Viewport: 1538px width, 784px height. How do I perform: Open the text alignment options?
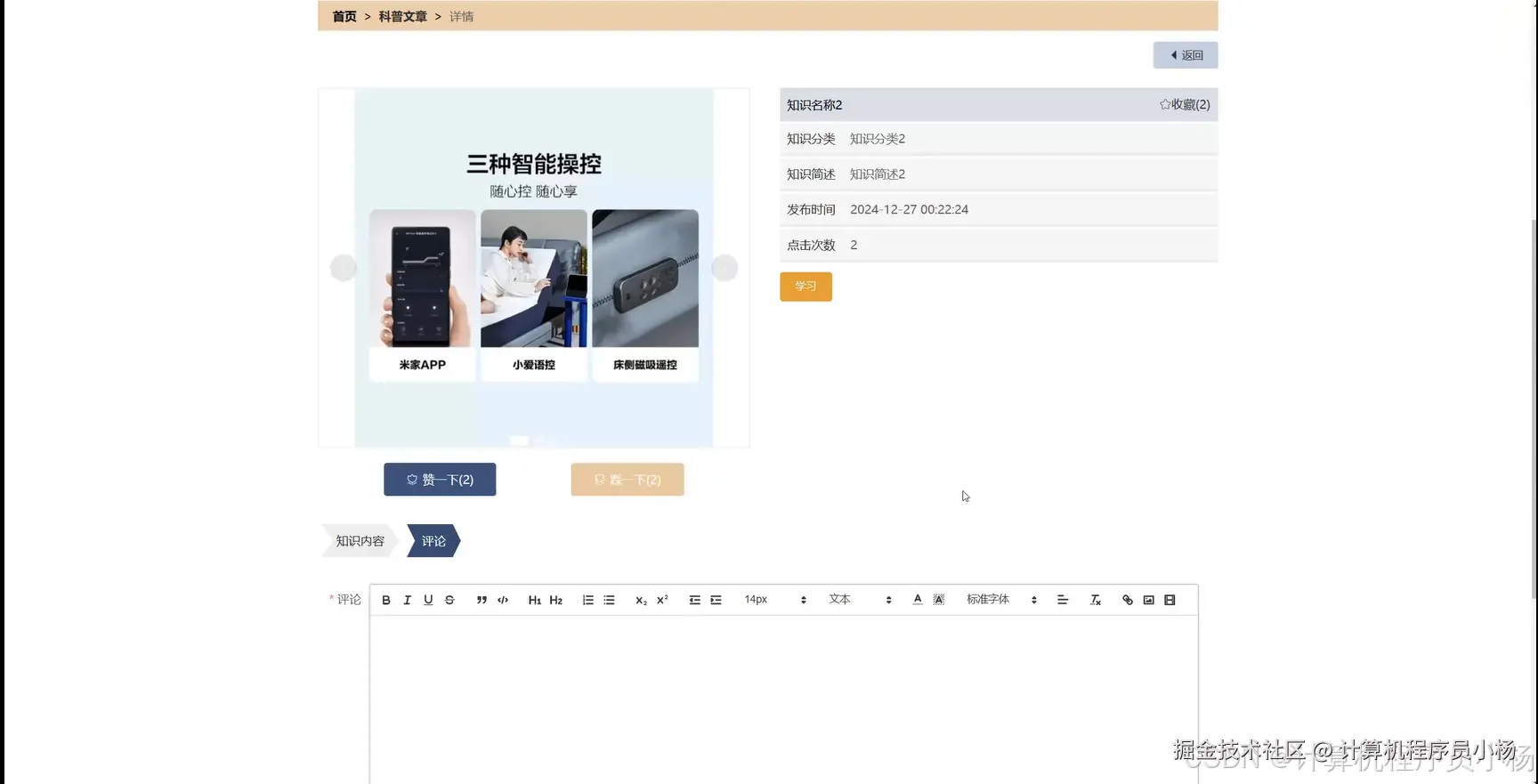point(1062,600)
